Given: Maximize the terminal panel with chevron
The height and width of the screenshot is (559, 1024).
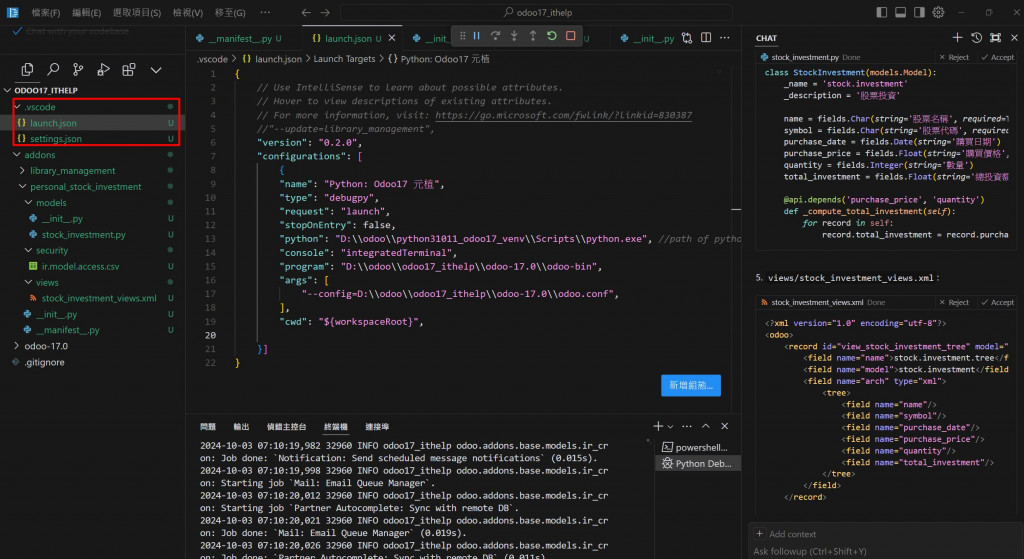Looking at the screenshot, I should click(x=706, y=426).
